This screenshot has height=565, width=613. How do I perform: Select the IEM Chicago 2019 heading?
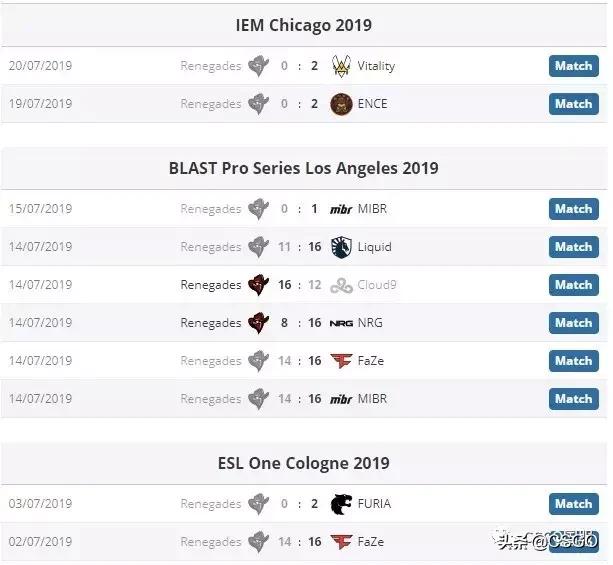(304, 25)
